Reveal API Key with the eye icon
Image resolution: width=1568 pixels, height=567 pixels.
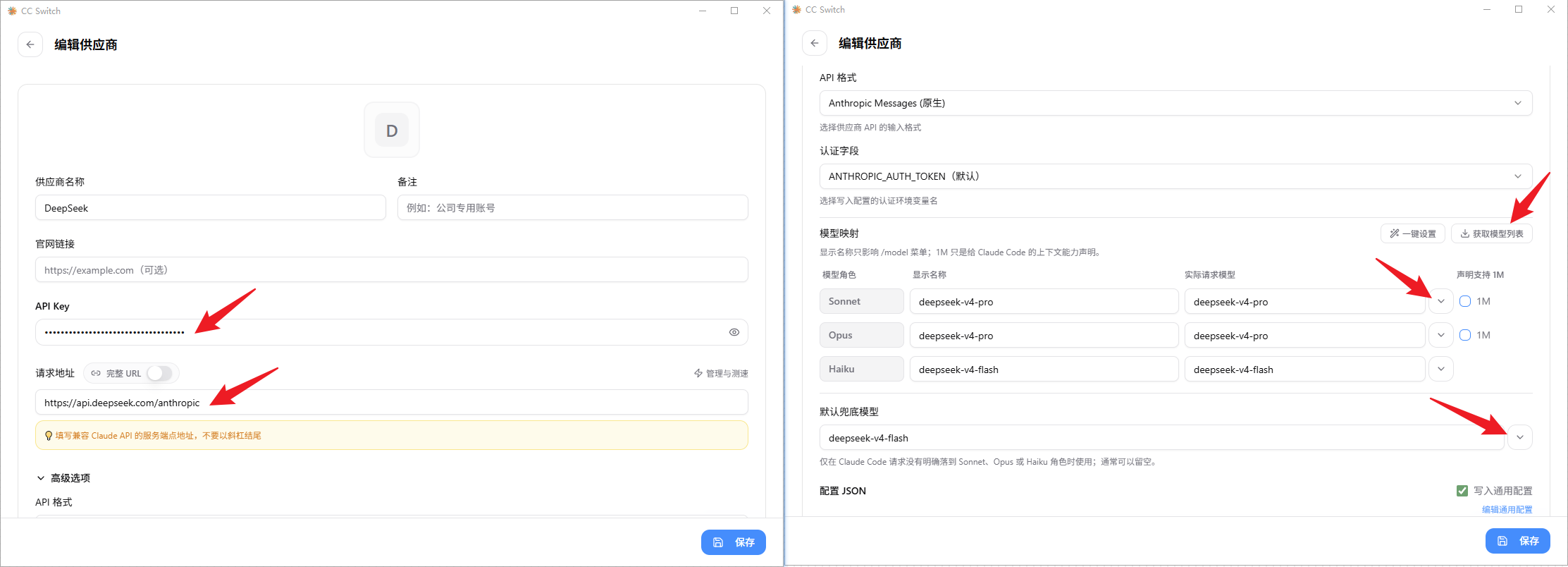pos(734,332)
